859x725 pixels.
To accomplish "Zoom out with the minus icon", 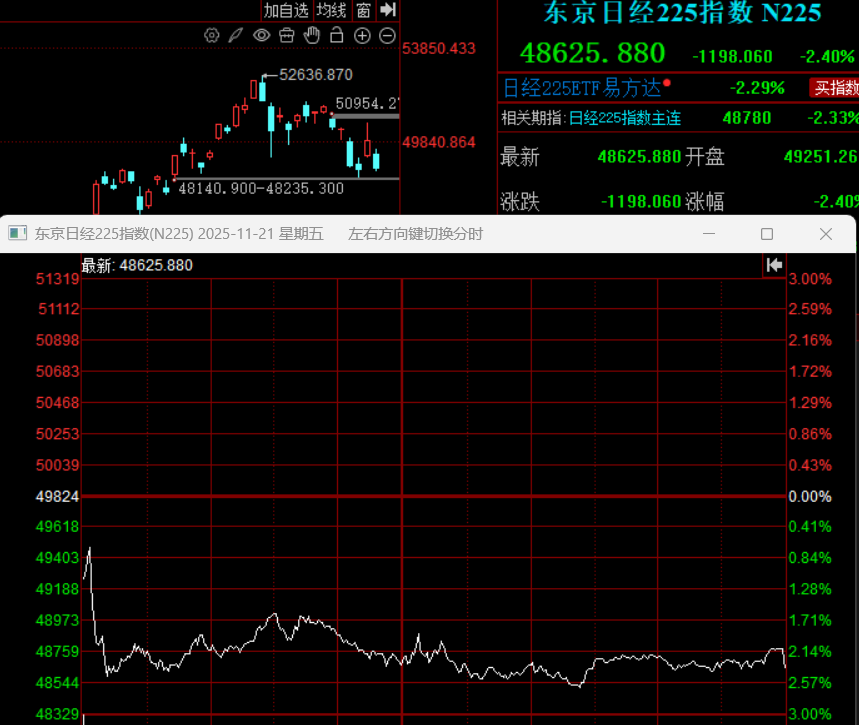I will tap(387, 35).
